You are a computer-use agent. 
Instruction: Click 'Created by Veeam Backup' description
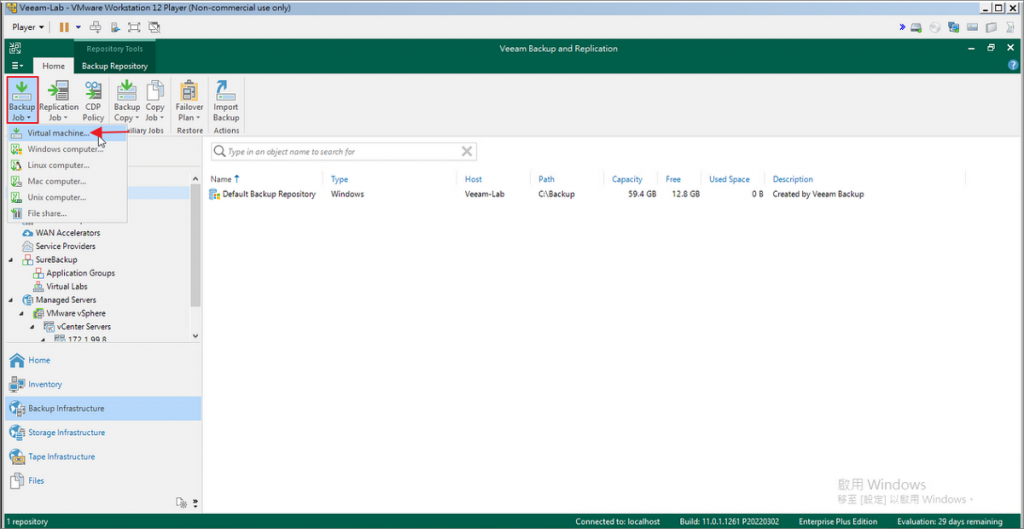point(818,194)
